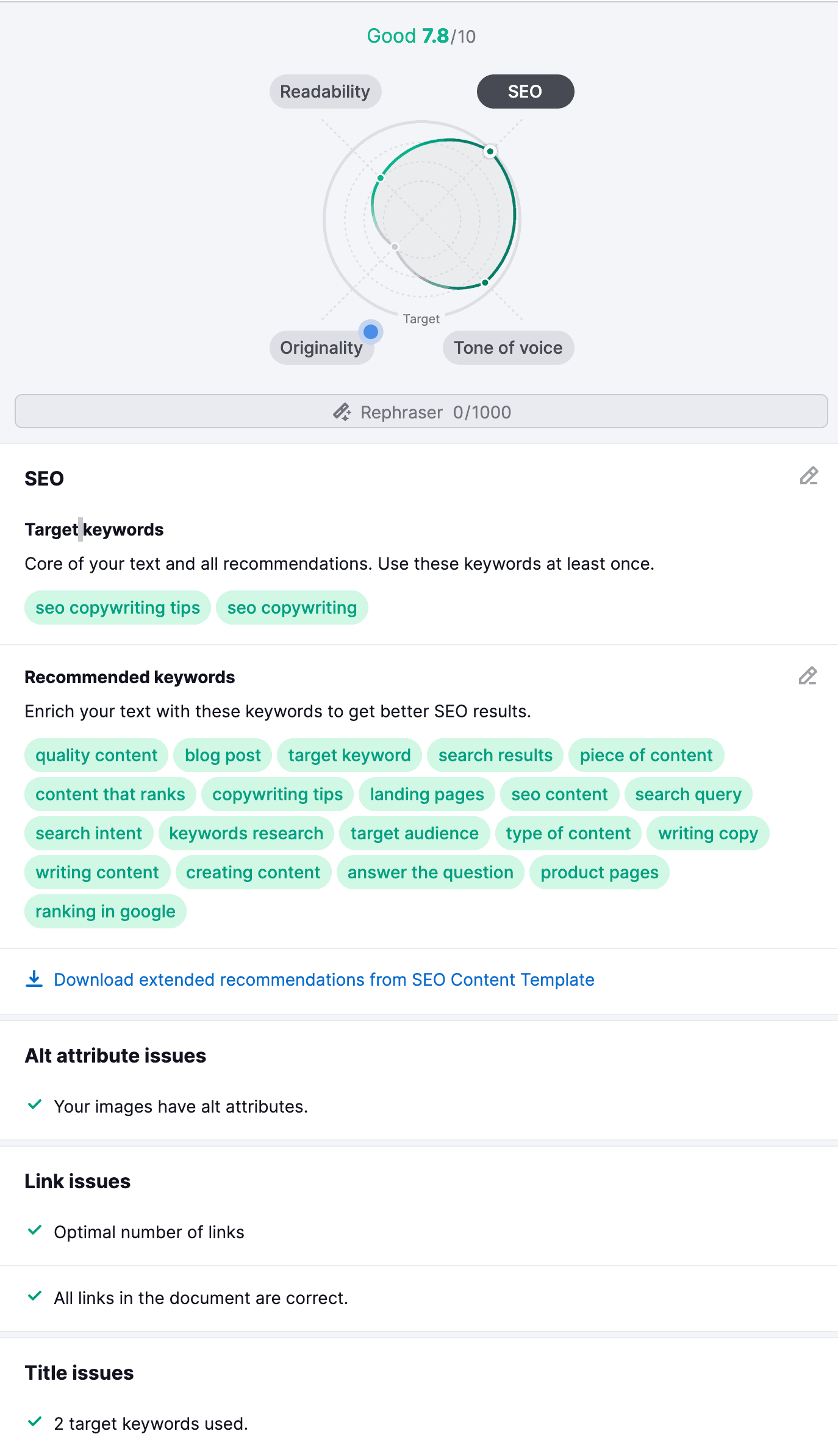
Task: Edit recommended keywords via pencil icon
Action: click(808, 676)
